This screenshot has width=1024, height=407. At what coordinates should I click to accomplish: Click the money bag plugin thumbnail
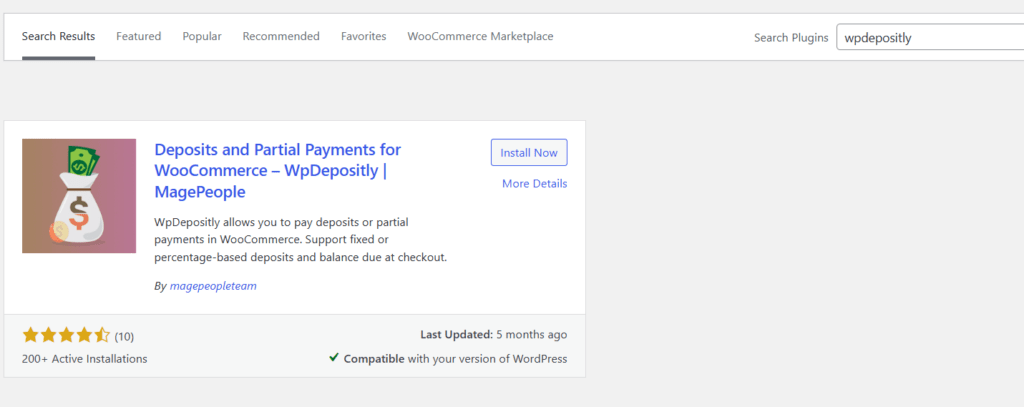79,196
